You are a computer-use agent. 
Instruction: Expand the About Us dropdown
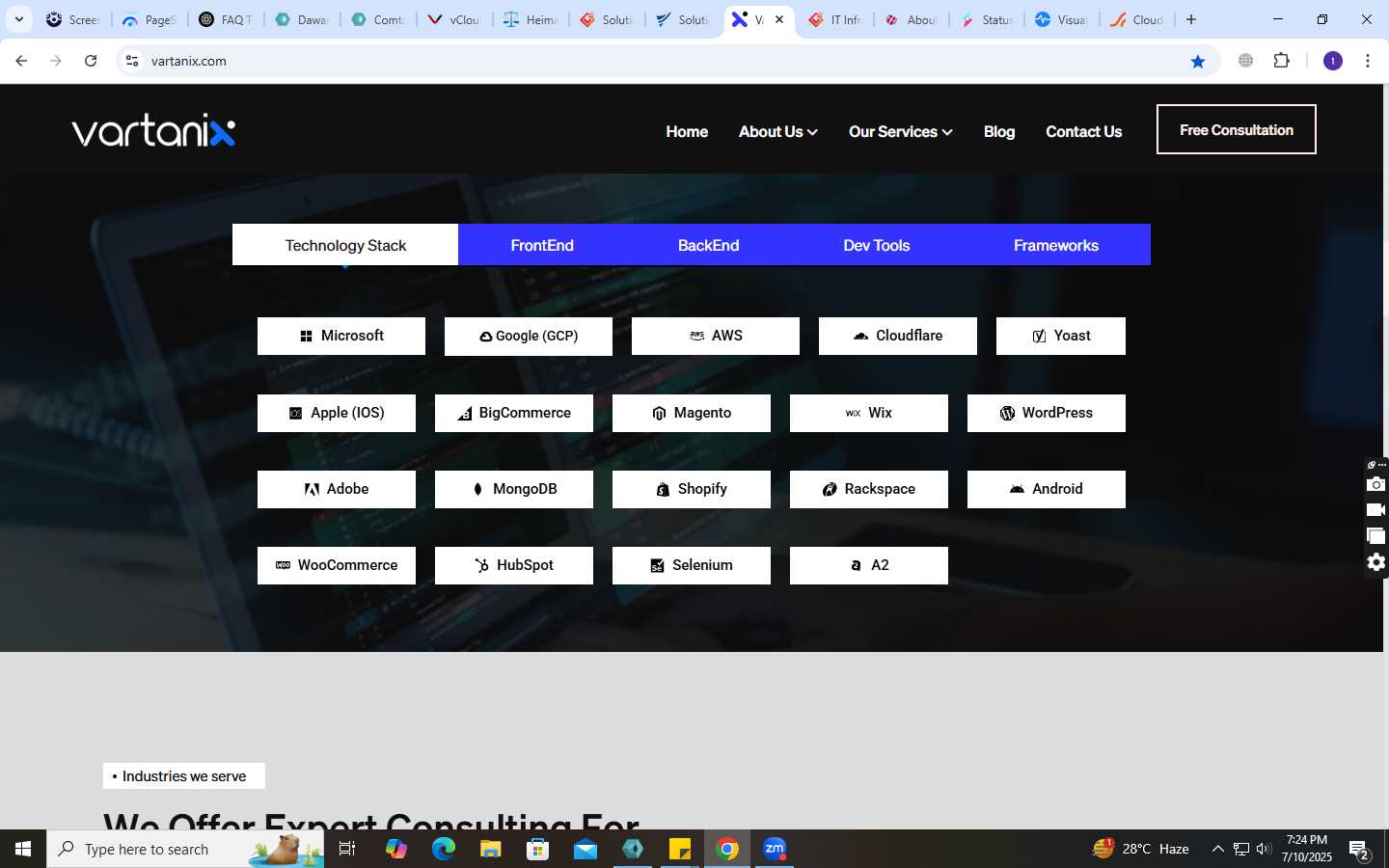pyautogui.click(x=777, y=131)
